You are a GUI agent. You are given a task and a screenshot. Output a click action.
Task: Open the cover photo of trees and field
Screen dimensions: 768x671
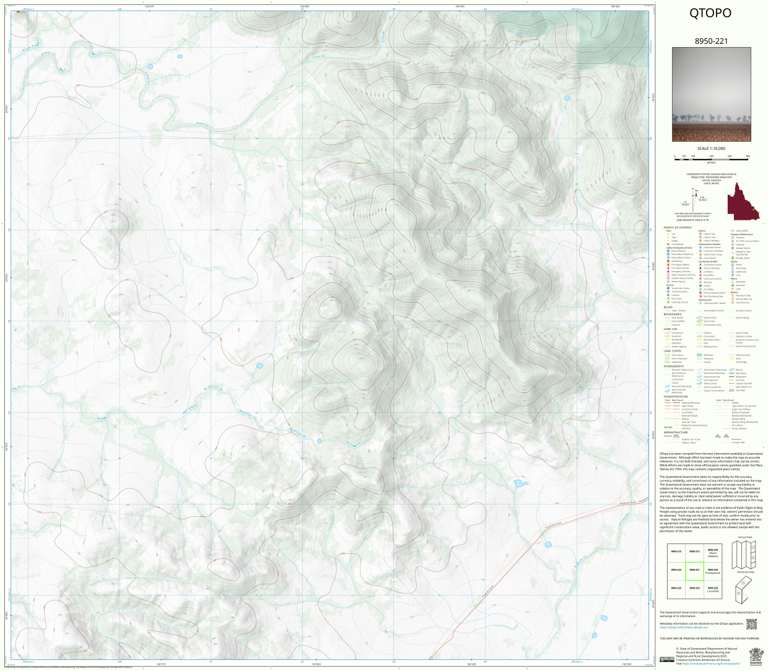click(711, 95)
